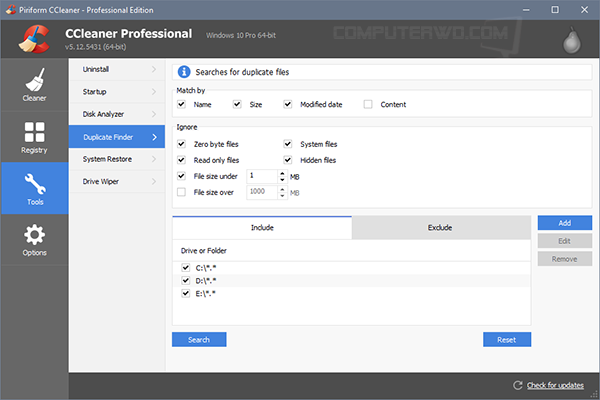Click the CCleaner title bar app icon

coord(11,10)
